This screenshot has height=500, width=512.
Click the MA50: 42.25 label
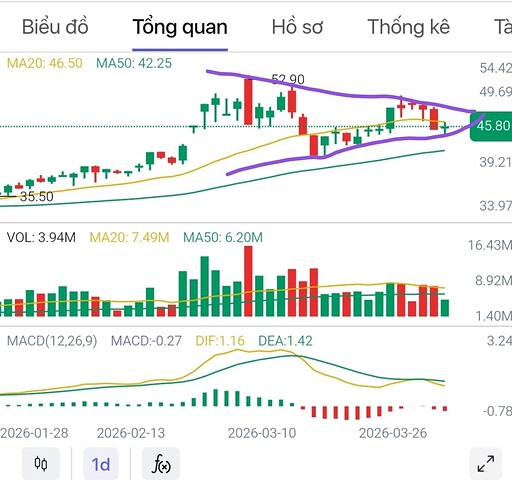(x=134, y=63)
